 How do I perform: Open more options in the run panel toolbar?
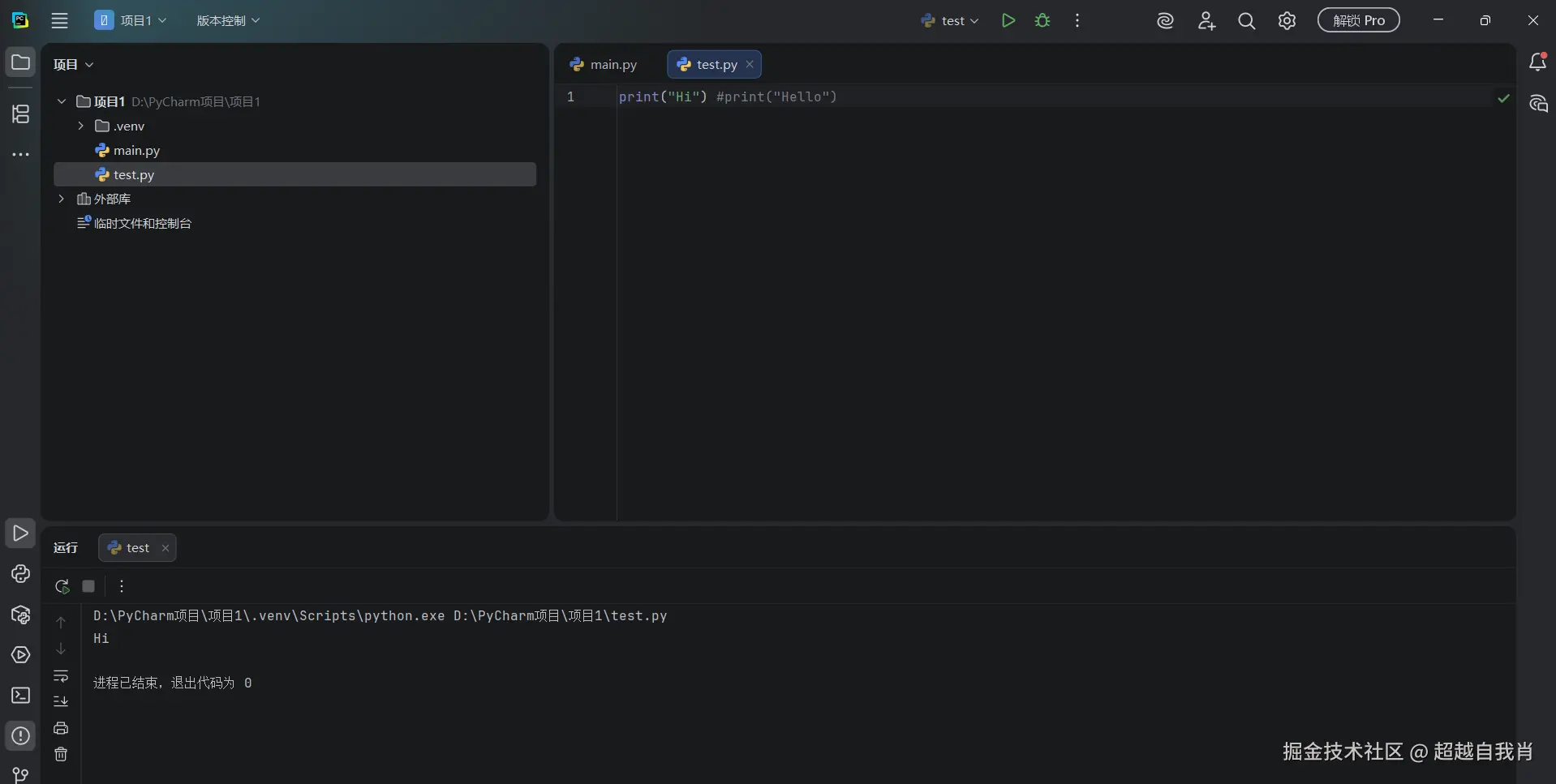[122, 586]
